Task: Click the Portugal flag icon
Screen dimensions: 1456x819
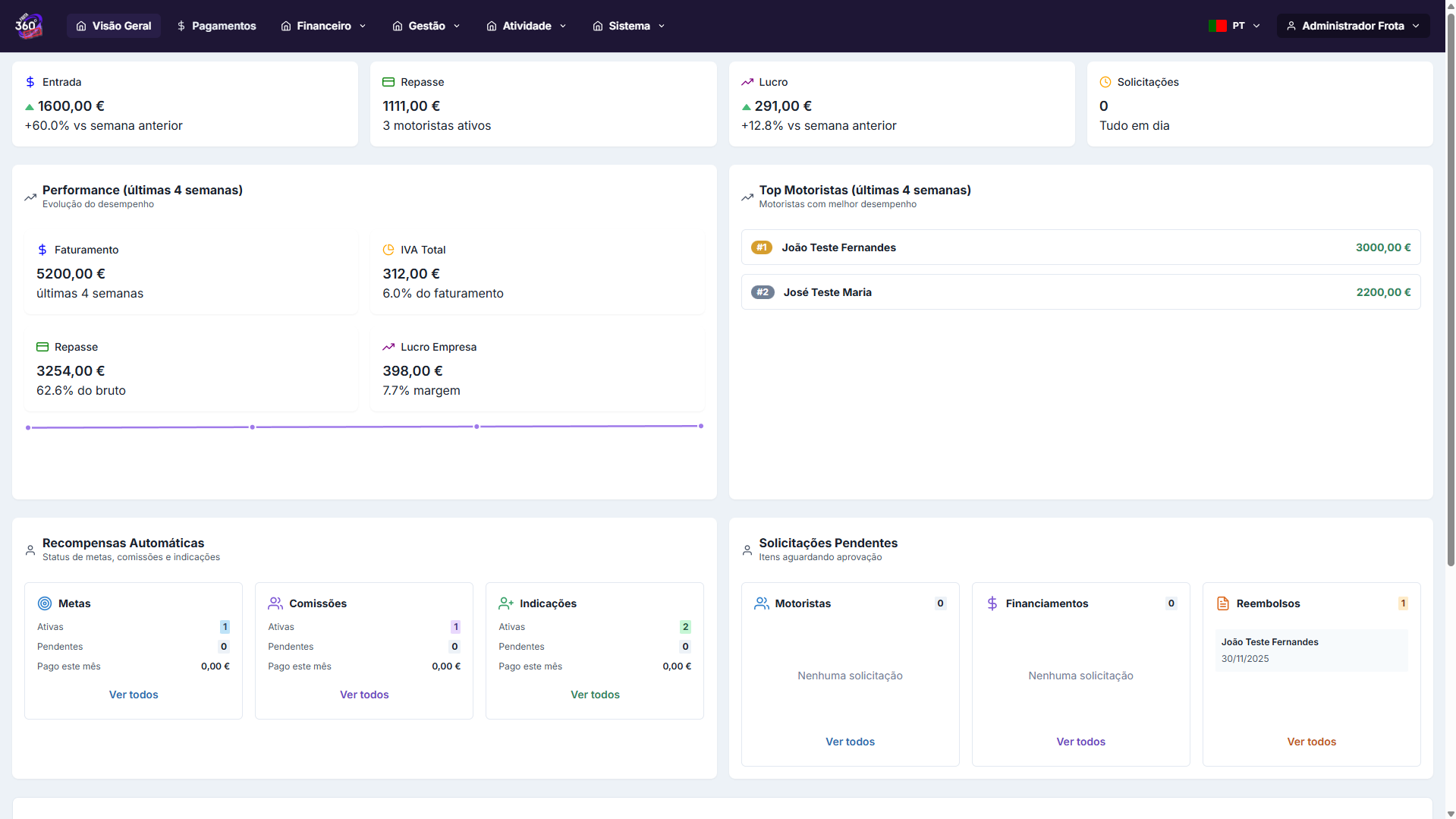Action: tap(1218, 26)
